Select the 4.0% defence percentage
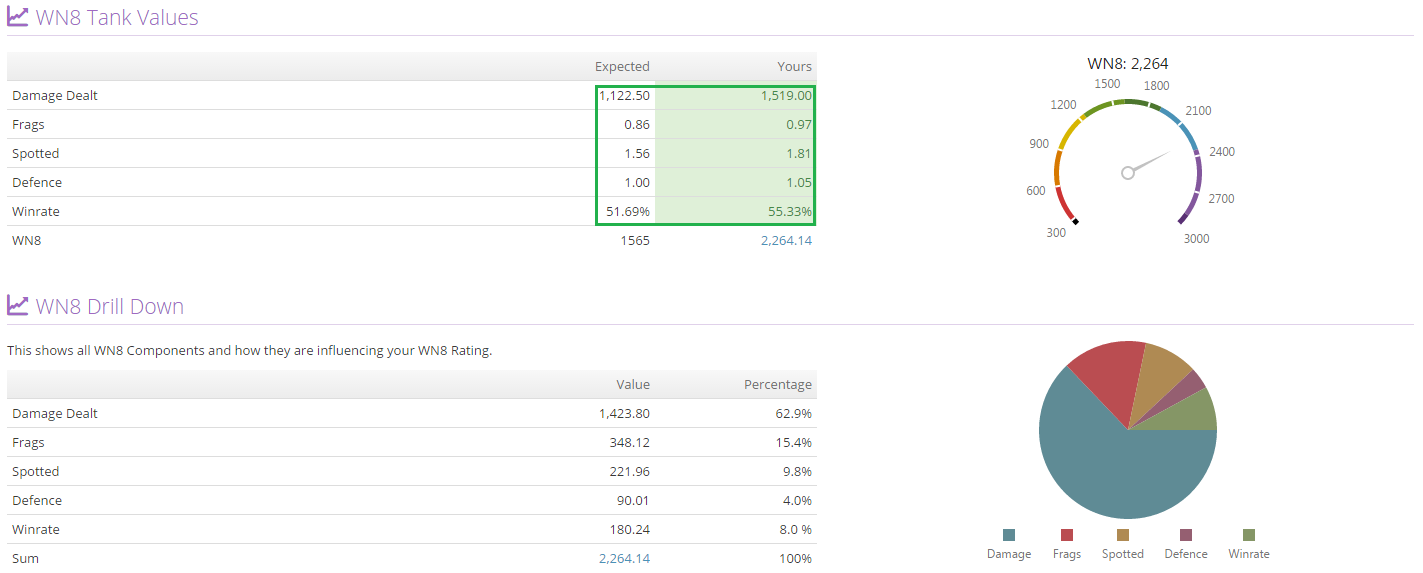Screen dimensions: 1423x573 coord(798,500)
